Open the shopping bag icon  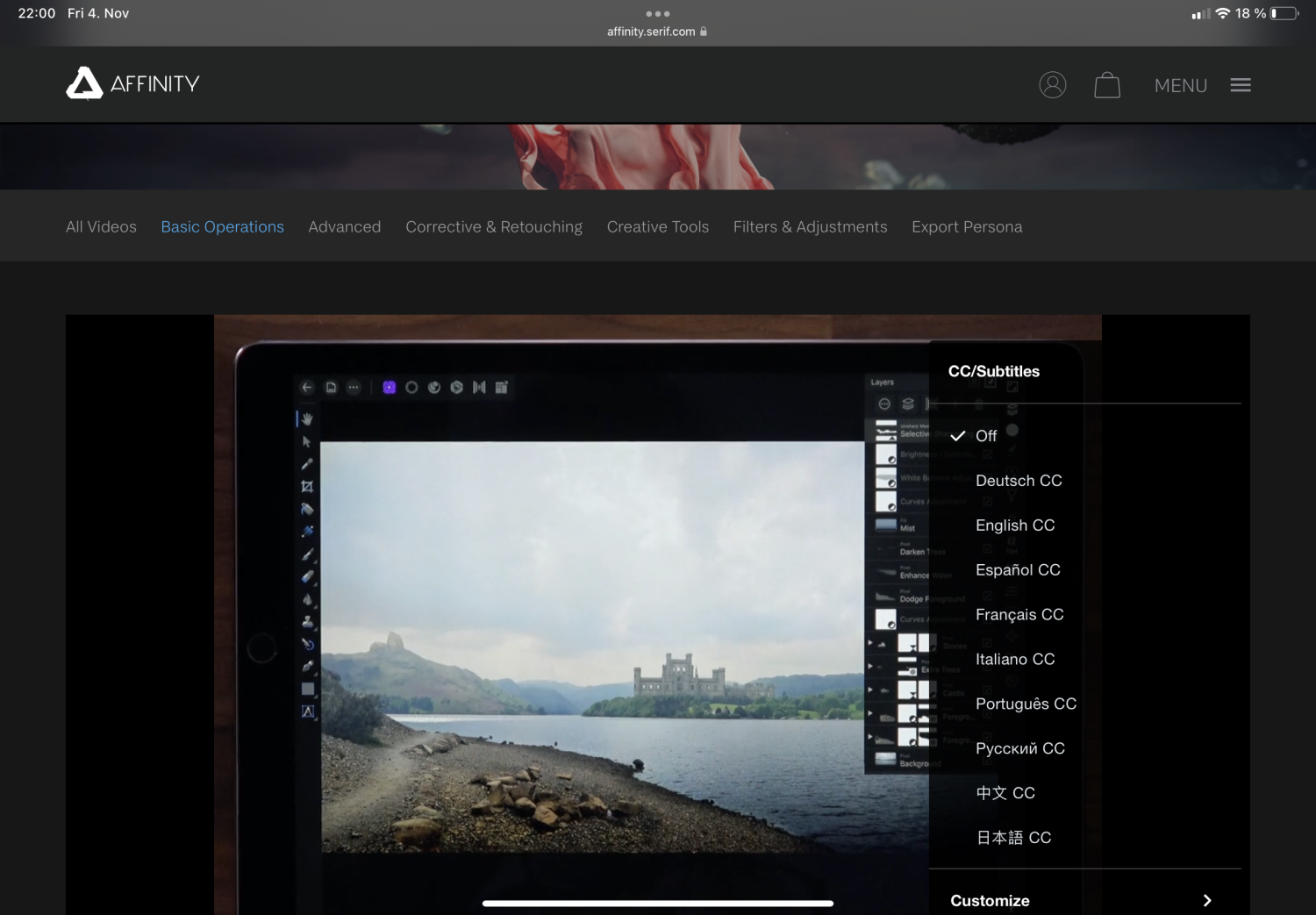[1106, 85]
